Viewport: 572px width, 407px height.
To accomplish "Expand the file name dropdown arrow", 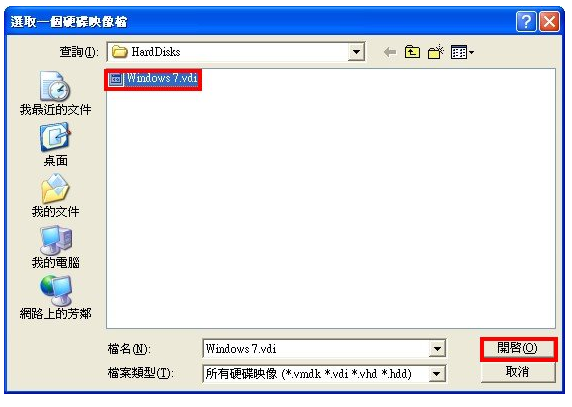I will pyautogui.click(x=437, y=349).
